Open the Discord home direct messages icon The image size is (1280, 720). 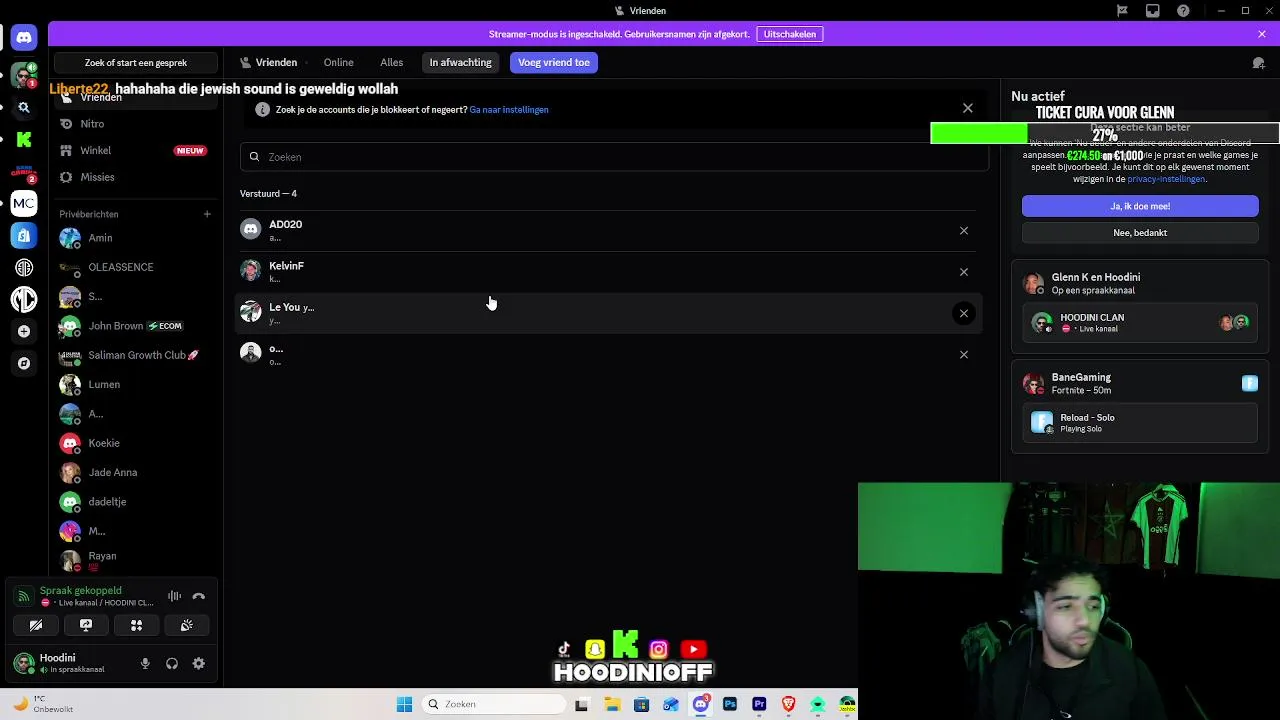point(24,38)
